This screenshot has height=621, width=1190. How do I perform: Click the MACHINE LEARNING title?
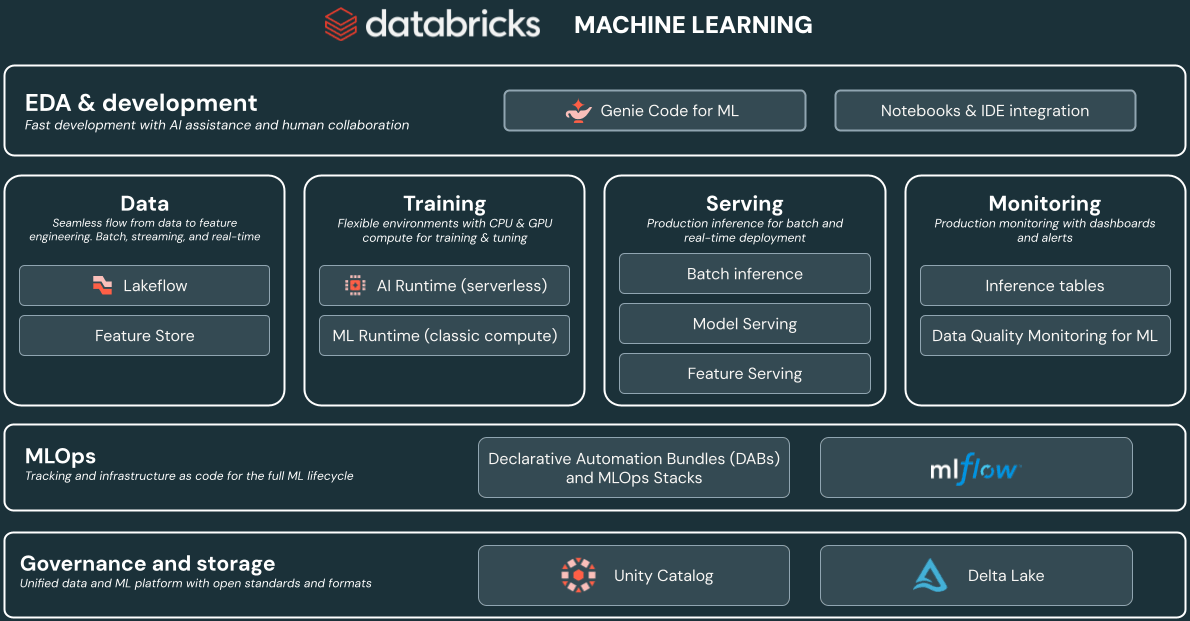point(693,25)
